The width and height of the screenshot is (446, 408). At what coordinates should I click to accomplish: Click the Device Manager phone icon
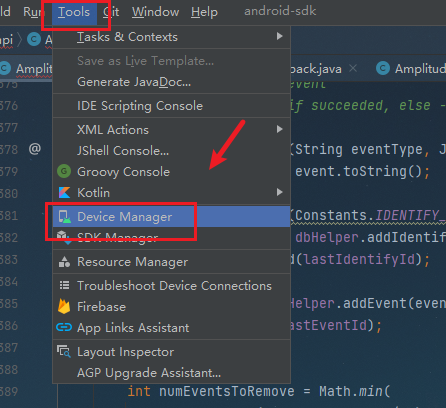point(64,217)
